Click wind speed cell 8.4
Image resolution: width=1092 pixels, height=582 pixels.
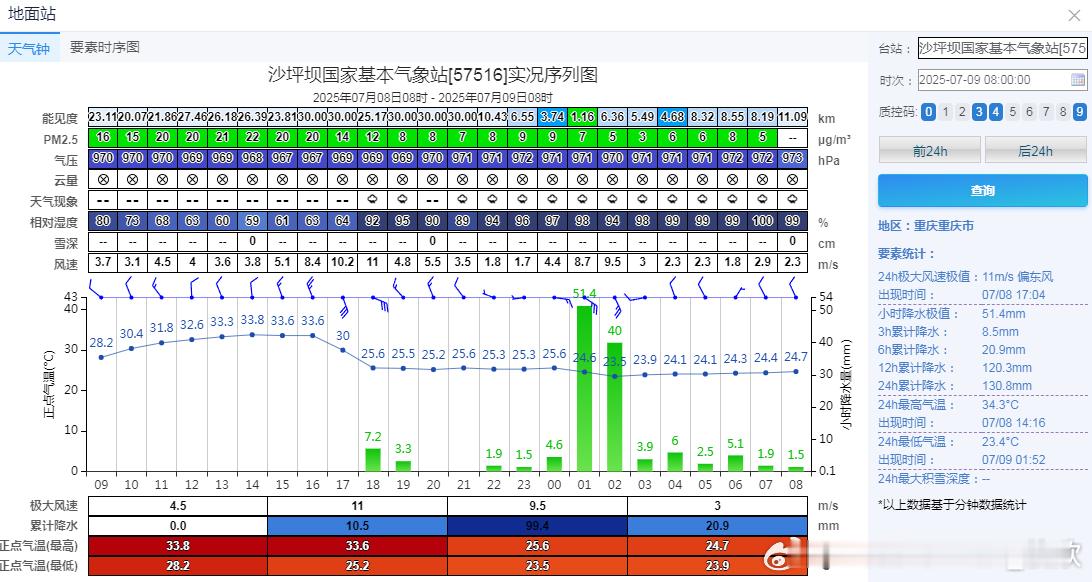click(x=313, y=262)
